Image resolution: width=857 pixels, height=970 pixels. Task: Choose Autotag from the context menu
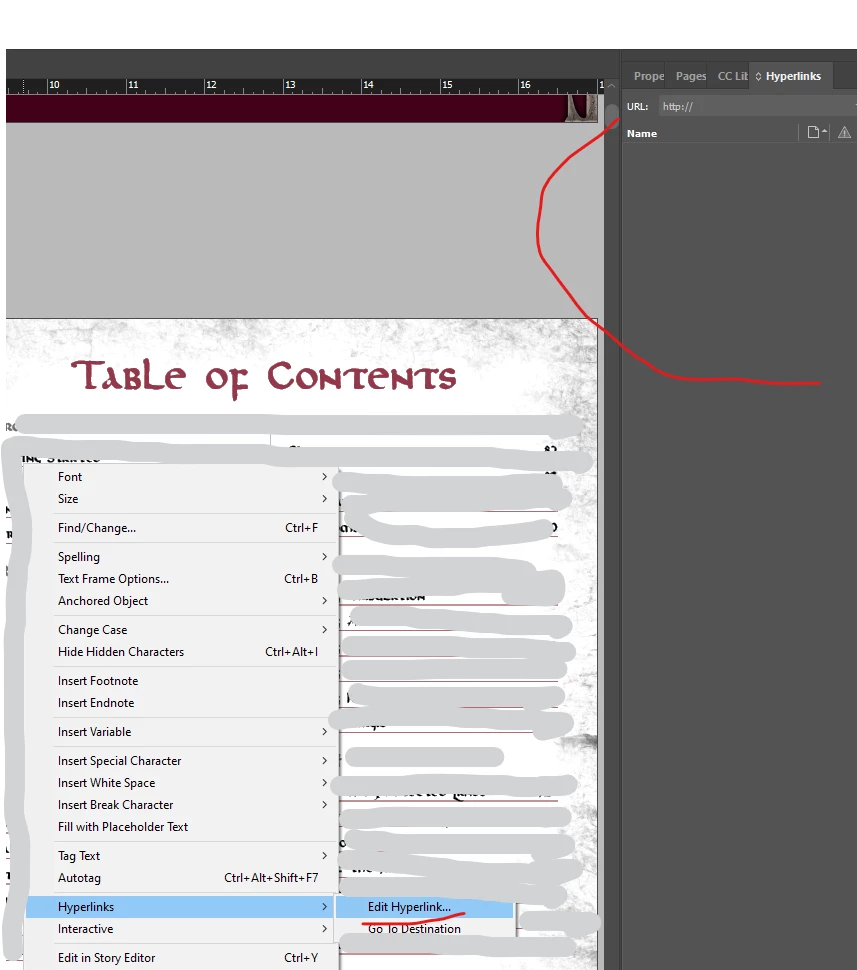click(181, 878)
